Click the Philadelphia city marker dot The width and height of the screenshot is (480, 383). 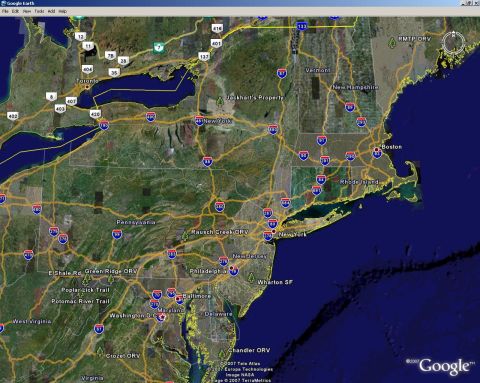[232, 268]
